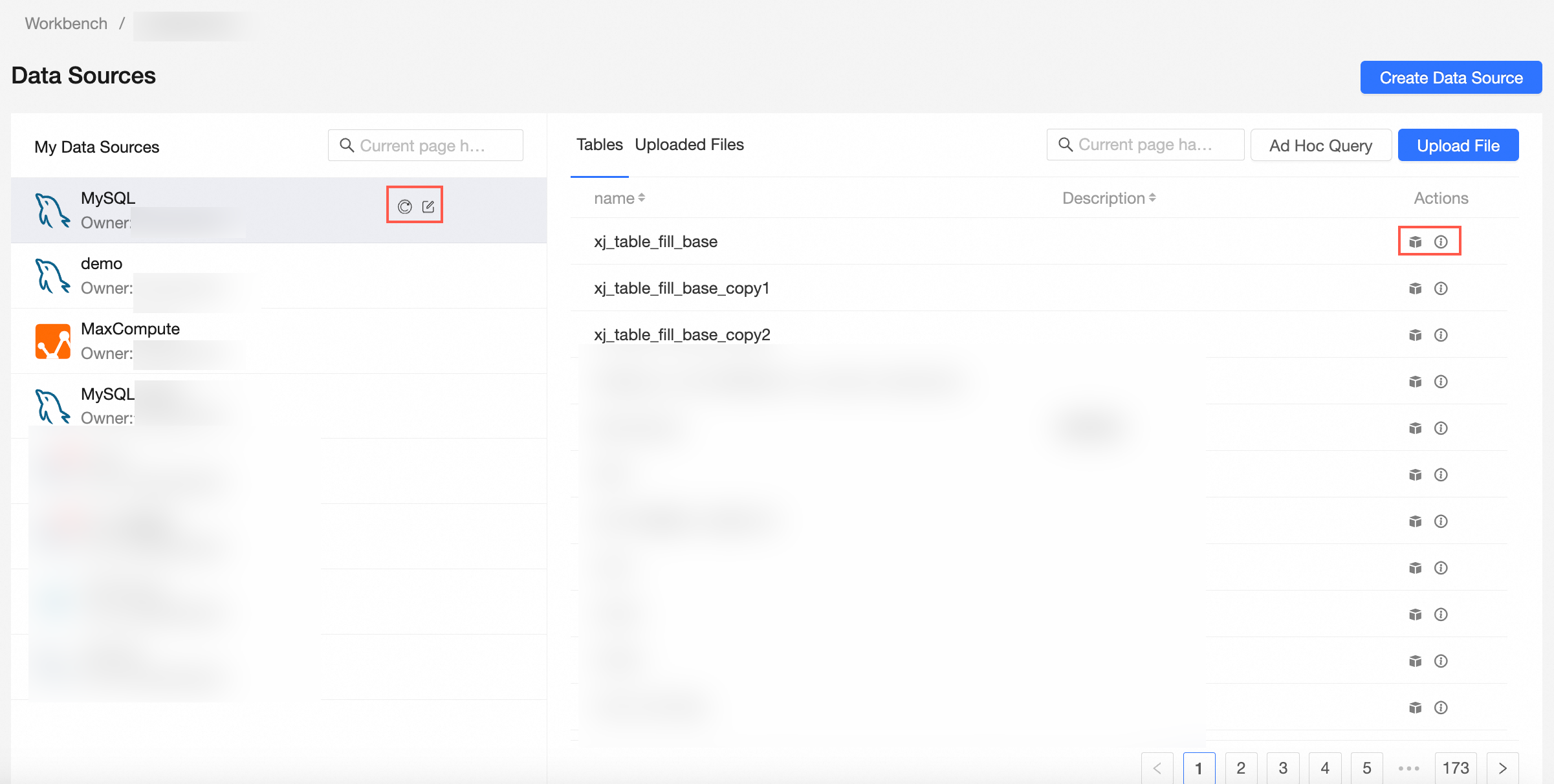Click cube icon for xj_table_fill_base_copy2
The image size is (1554, 784).
pos(1415,334)
